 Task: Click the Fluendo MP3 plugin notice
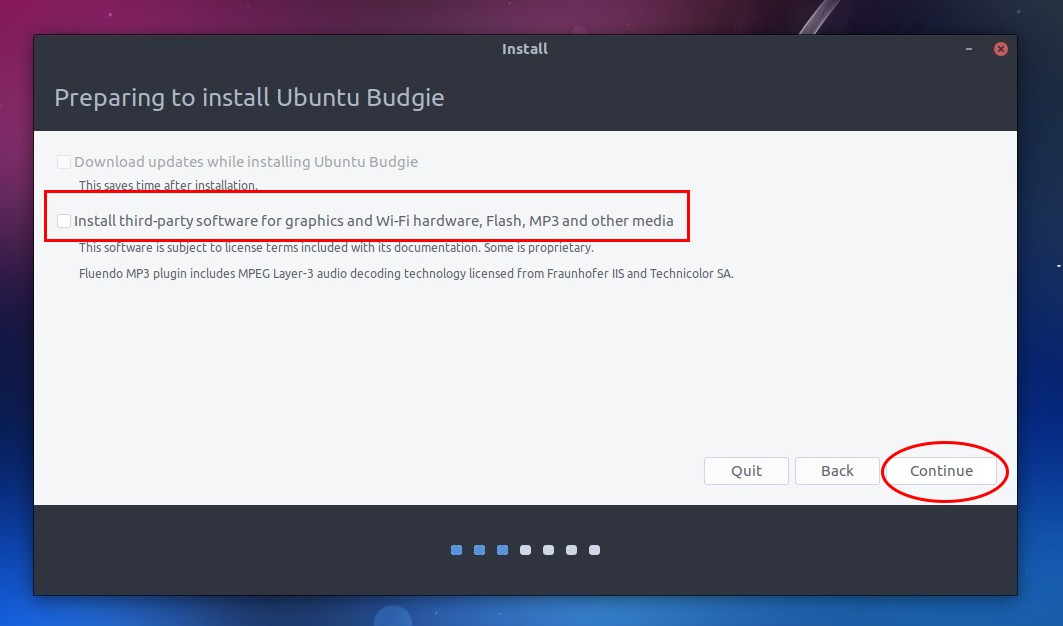click(406, 273)
